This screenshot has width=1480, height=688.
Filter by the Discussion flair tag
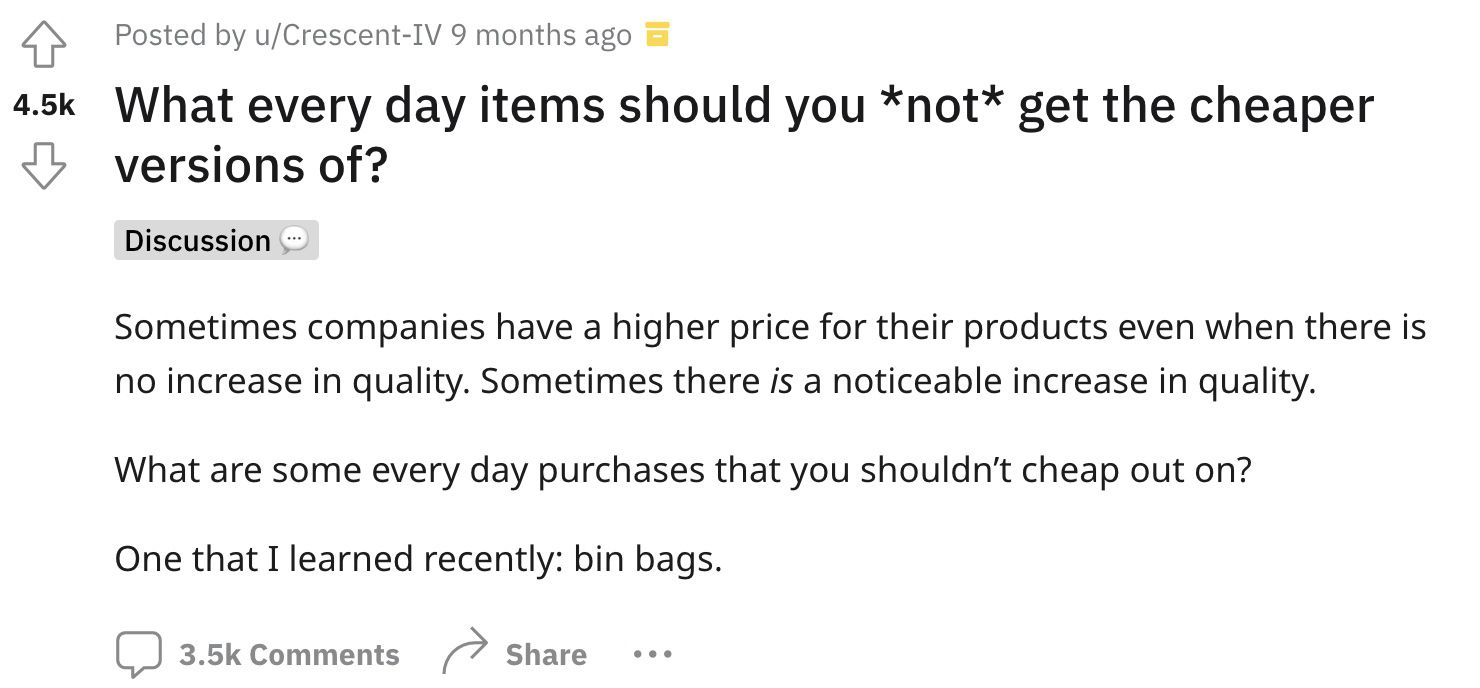click(216, 241)
